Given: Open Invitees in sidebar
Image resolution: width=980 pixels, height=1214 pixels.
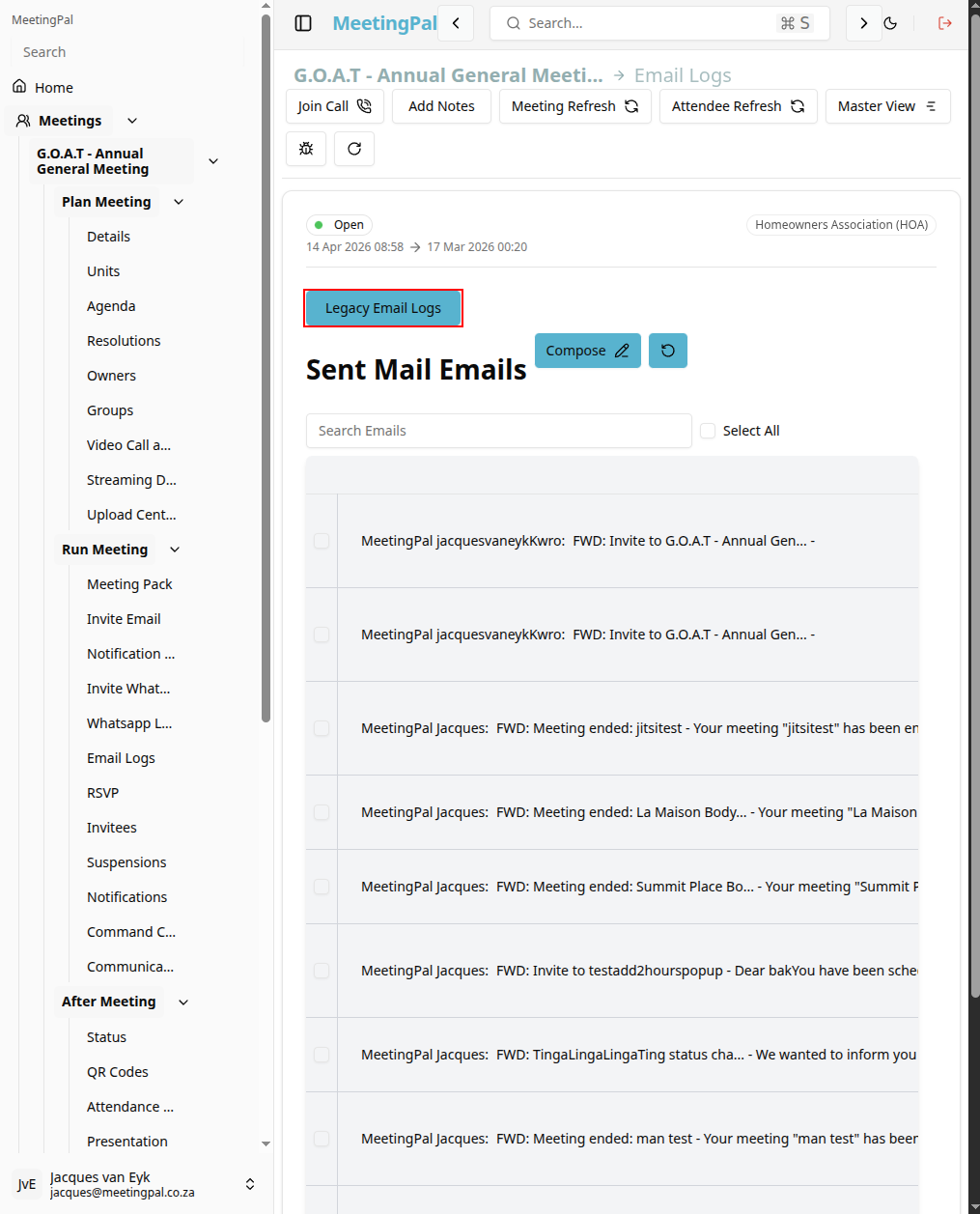Looking at the screenshot, I should pos(112,828).
